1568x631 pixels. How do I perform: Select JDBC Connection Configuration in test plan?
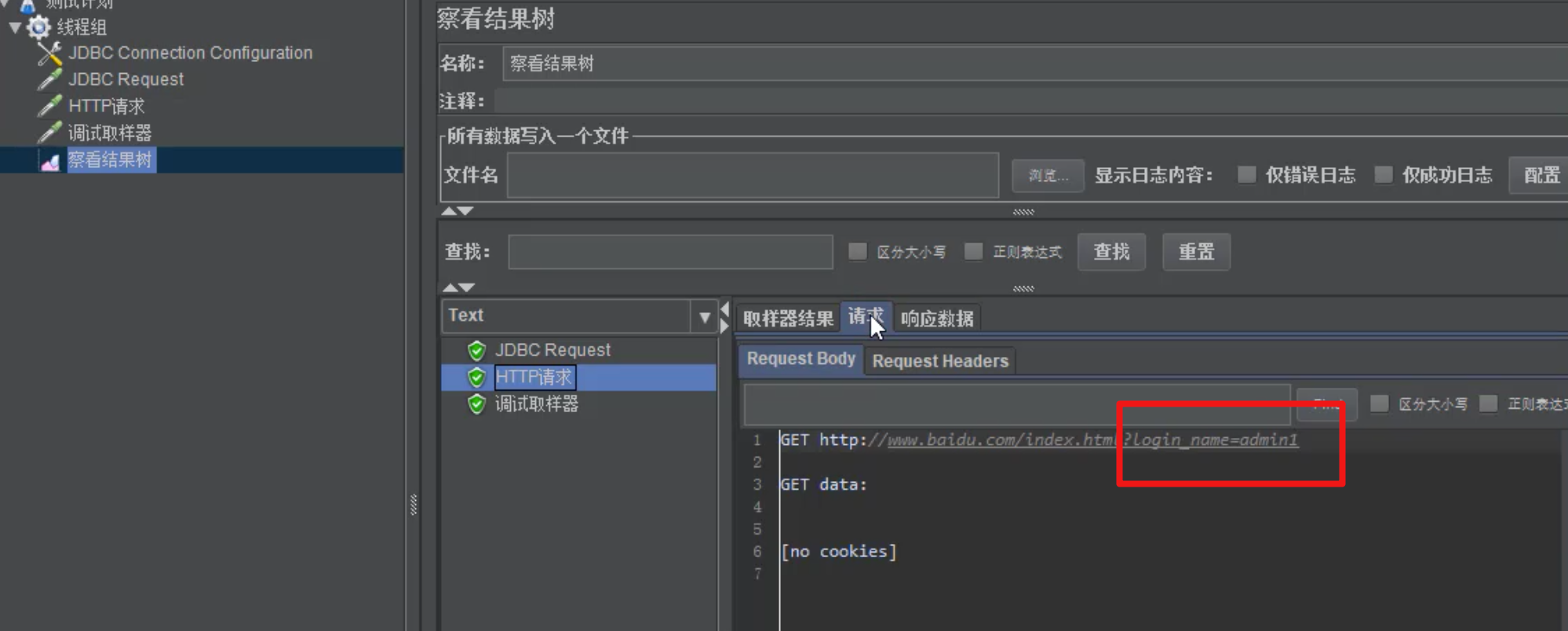point(190,53)
